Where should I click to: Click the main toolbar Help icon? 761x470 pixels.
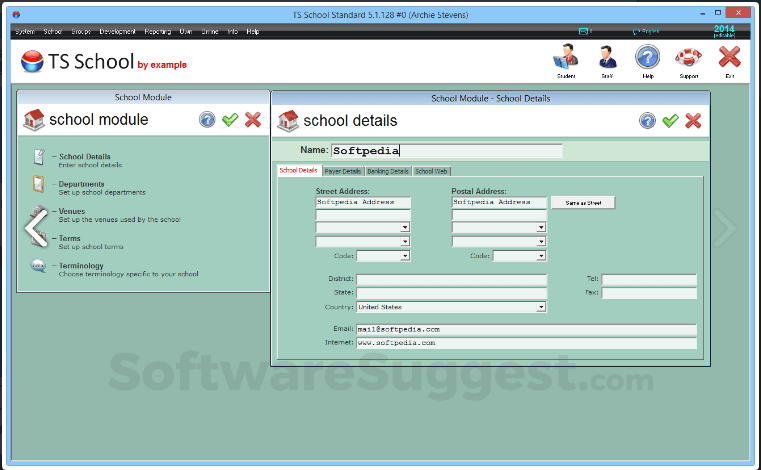647,57
